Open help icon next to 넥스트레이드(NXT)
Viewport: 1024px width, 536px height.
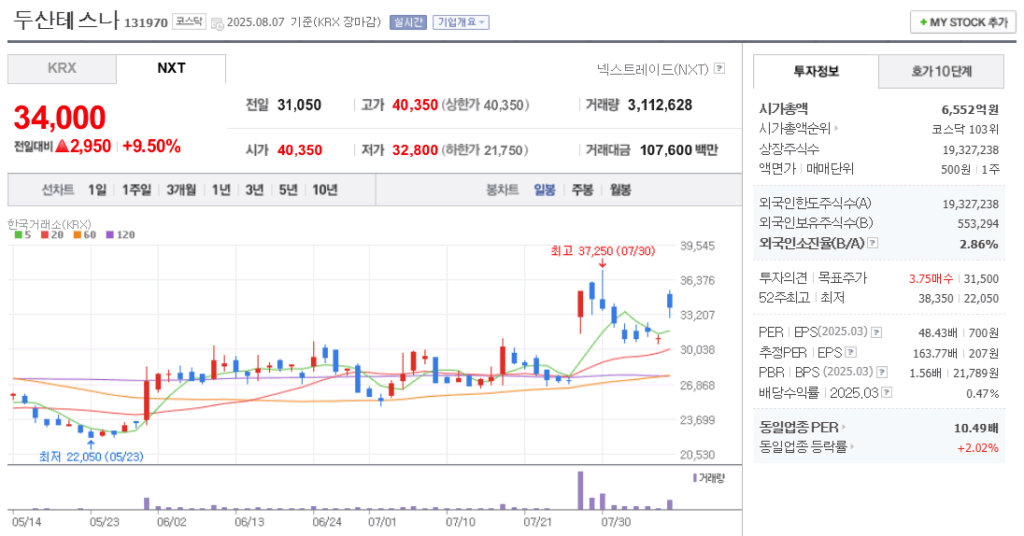click(x=719, y=68)
